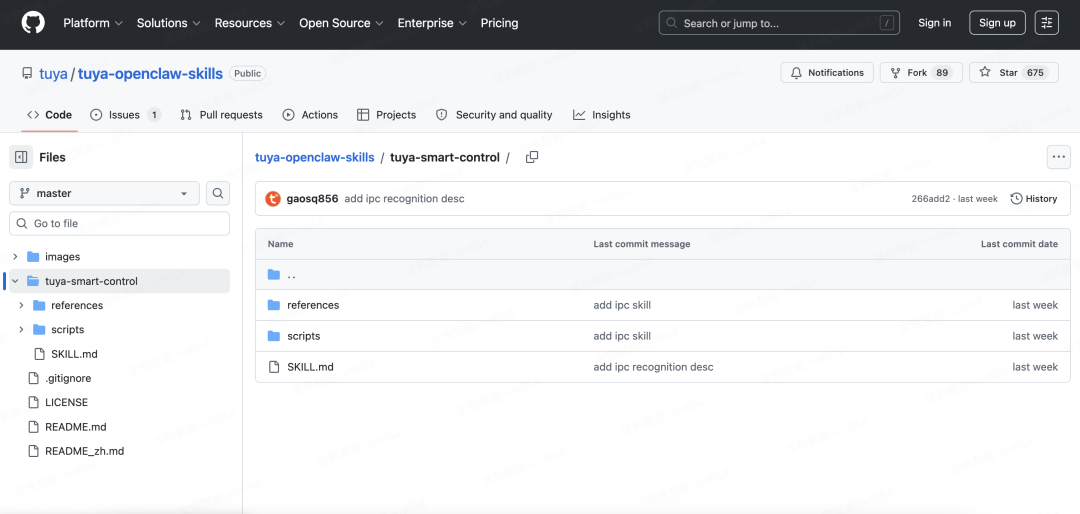Click the search magnifier icon in the header

(672, 23)
